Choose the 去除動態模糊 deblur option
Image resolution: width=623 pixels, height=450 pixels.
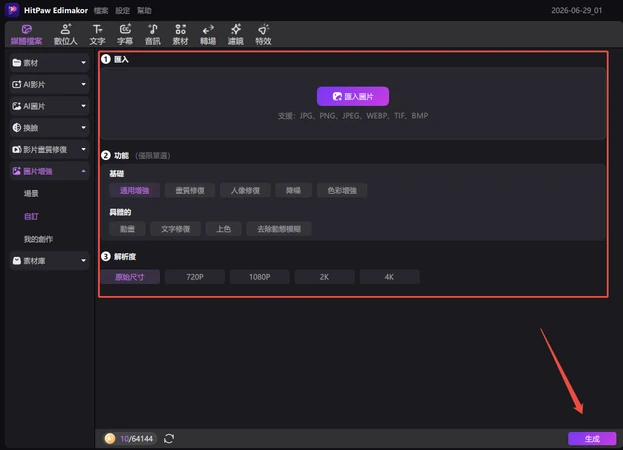(x=279, y=229)
